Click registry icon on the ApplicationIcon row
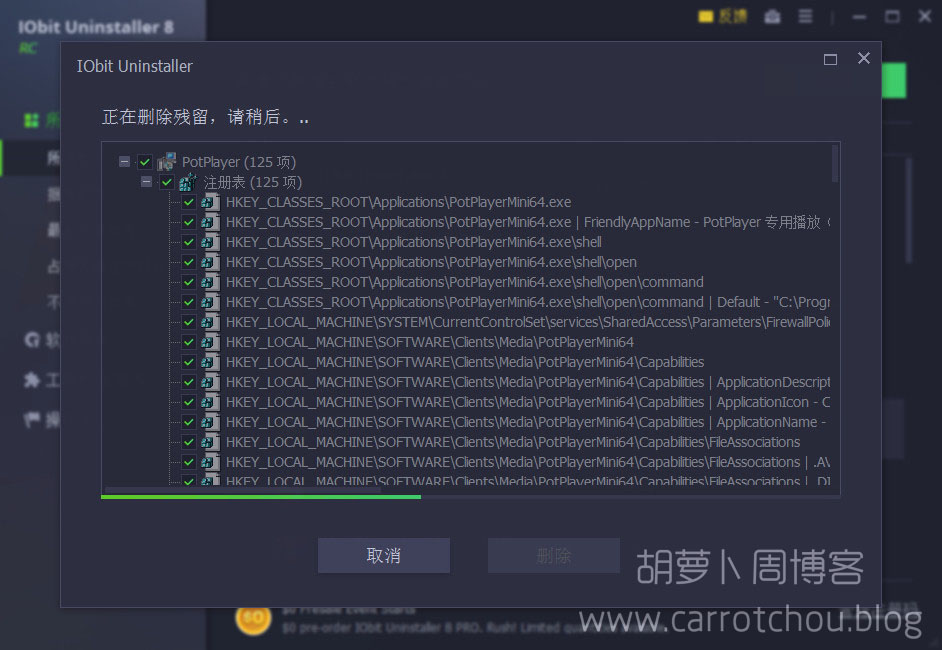The height and width of the screenshot is (650, 942). point(210,402)
